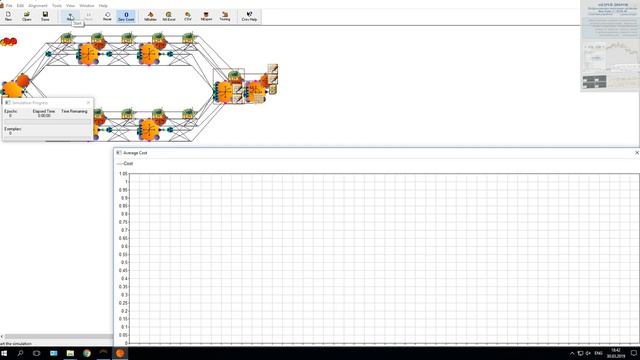
Task: Open the File menu
Action: [9, 5]
